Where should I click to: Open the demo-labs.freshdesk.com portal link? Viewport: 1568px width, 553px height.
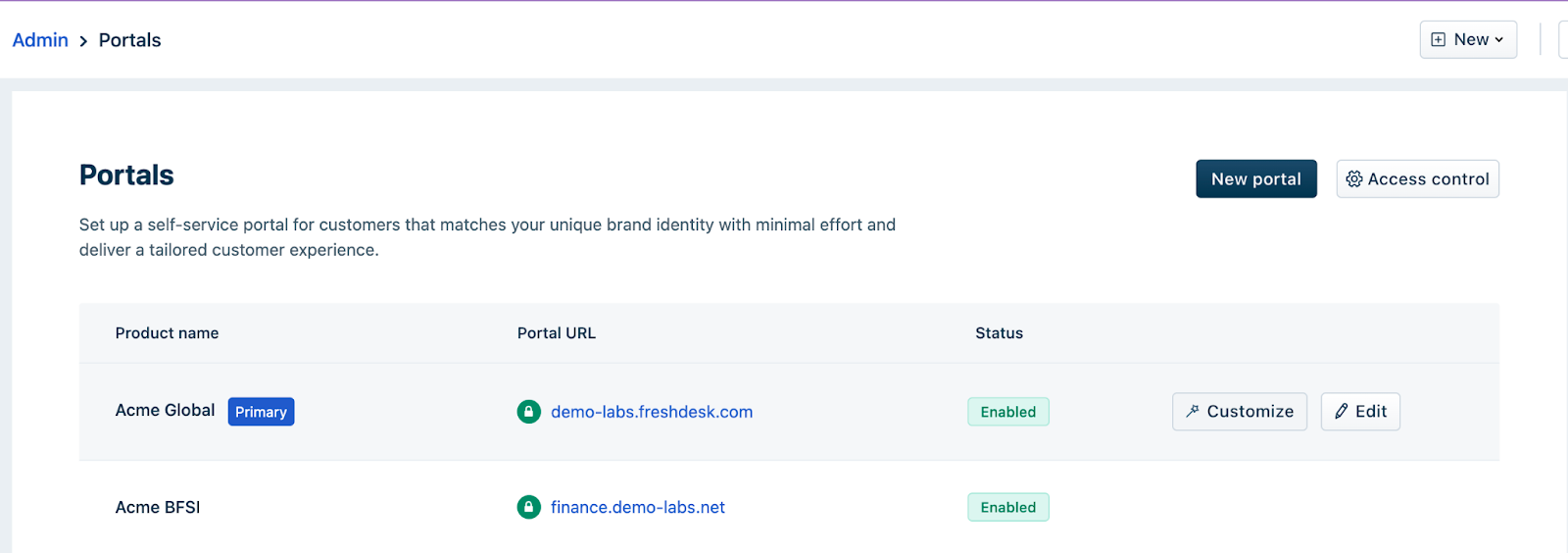pos(651,412)
